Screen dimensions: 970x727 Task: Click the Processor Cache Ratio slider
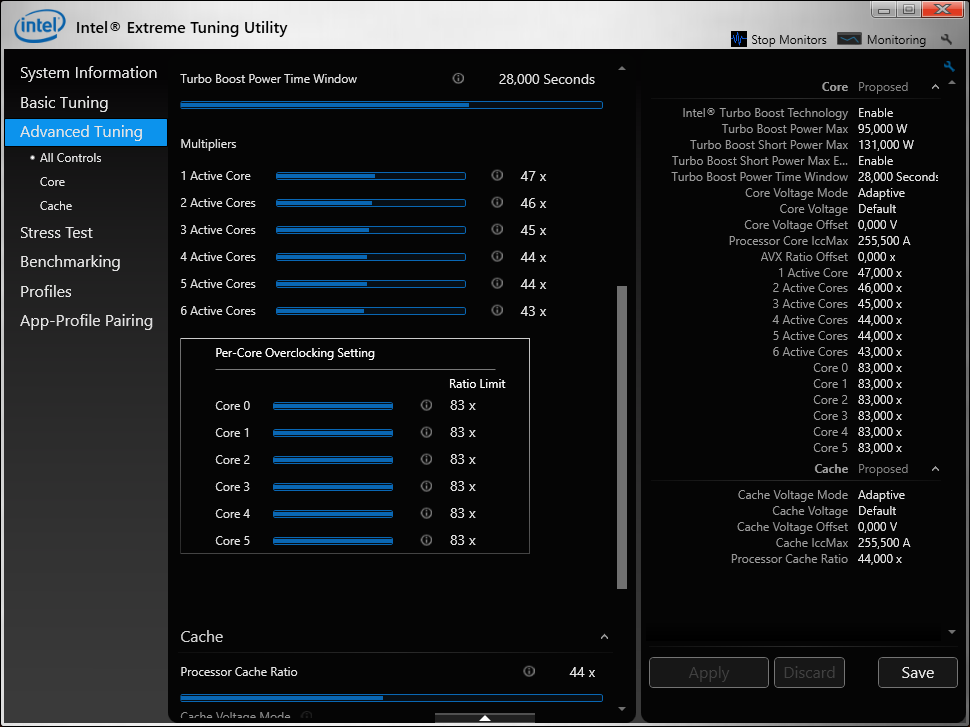coord(392,698)
